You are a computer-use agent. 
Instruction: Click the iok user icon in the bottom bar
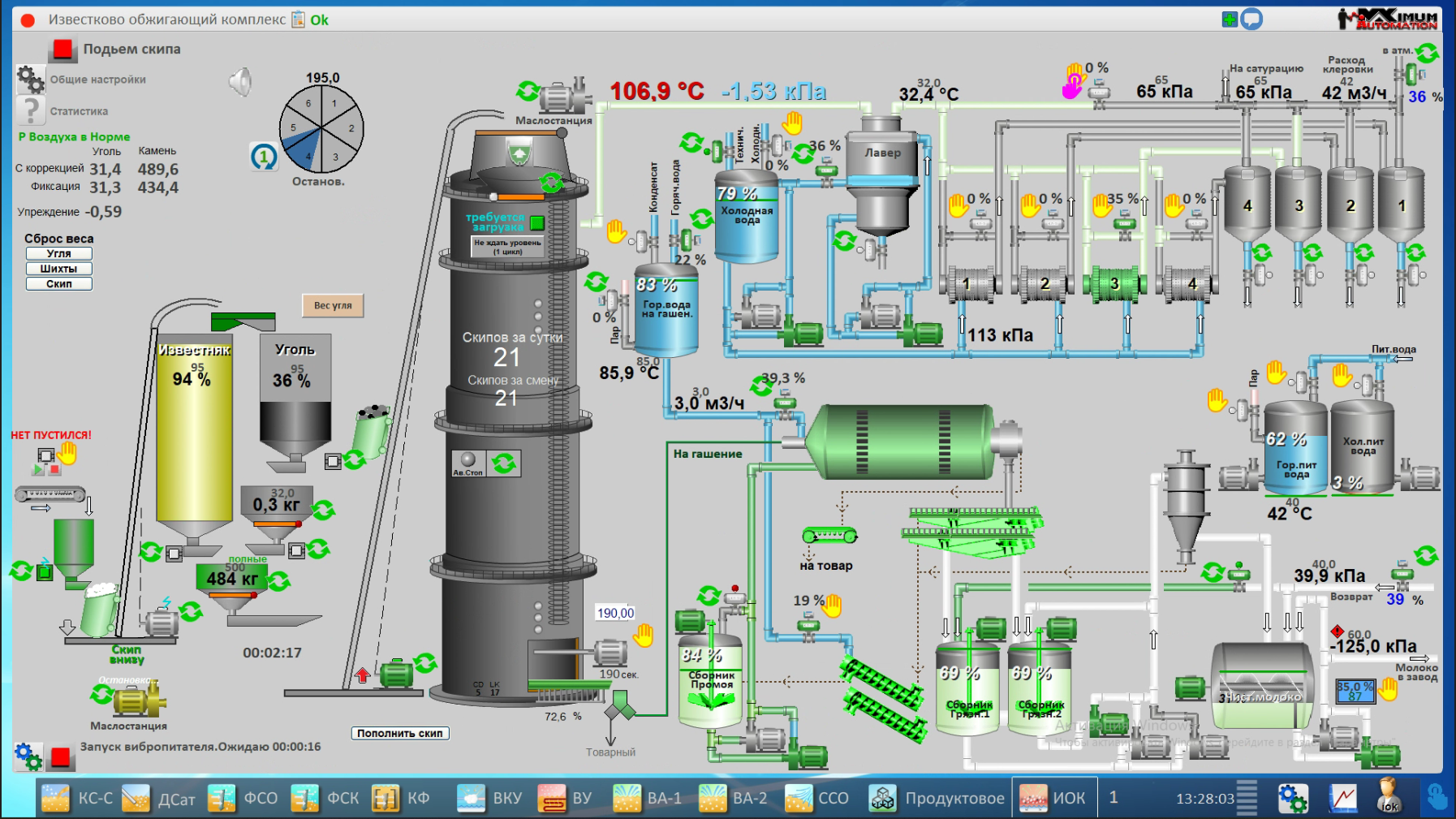[x=1389, y=796]
